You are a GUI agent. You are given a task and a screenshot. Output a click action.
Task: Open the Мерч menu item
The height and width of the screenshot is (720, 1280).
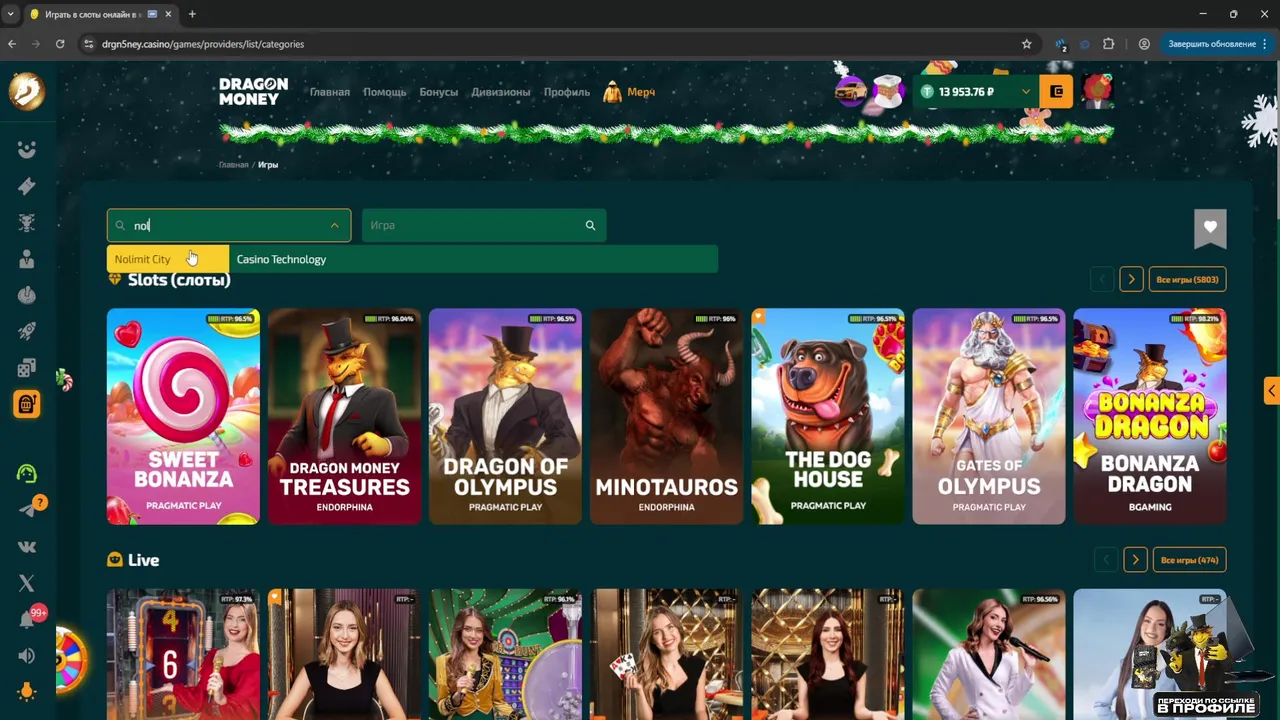click(629, 92)
